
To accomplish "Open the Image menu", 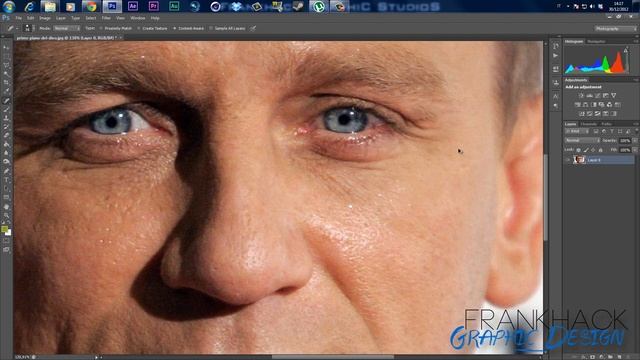I will point(45,18).
